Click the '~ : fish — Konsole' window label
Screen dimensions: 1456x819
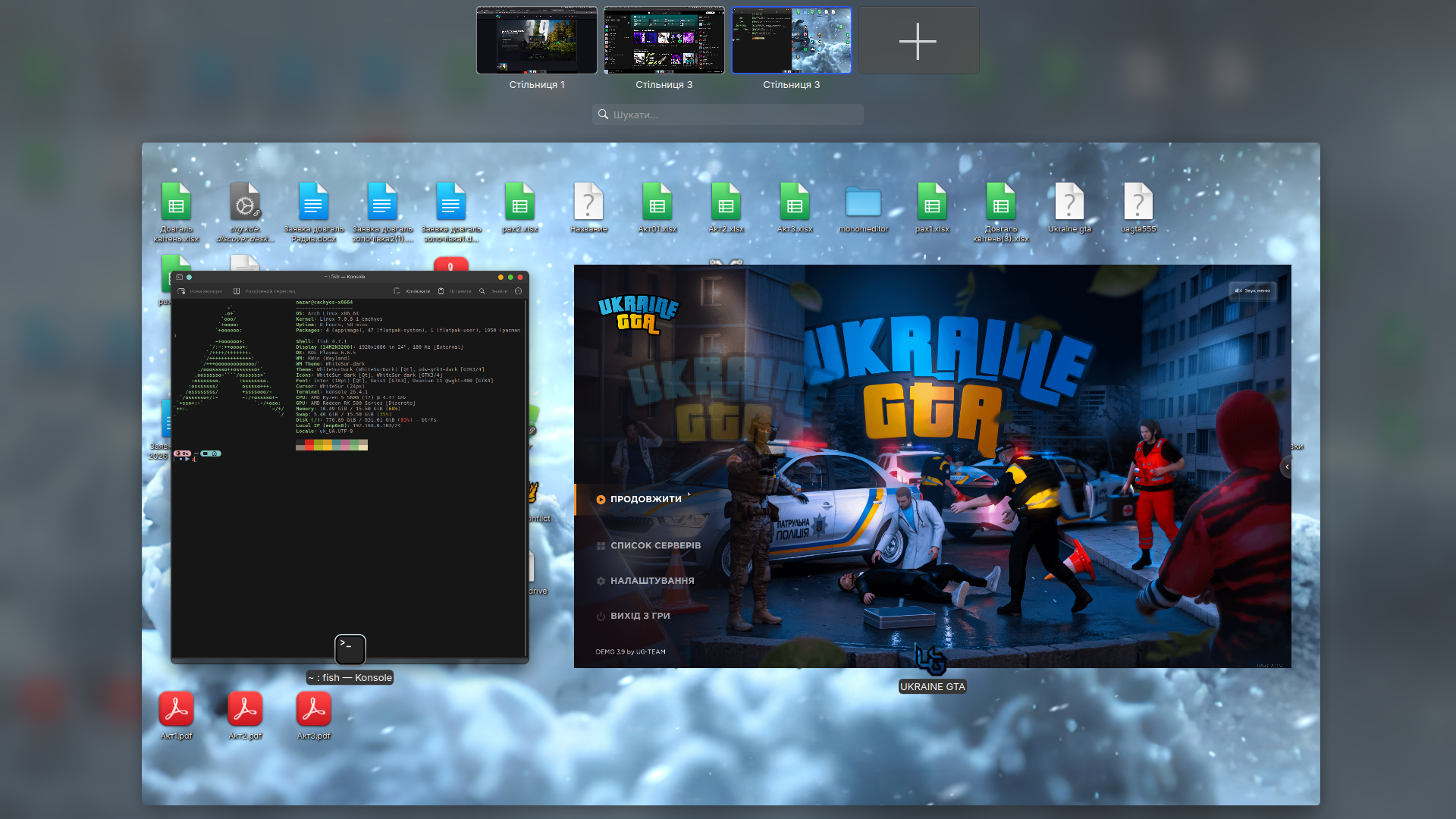coord(350,678)
